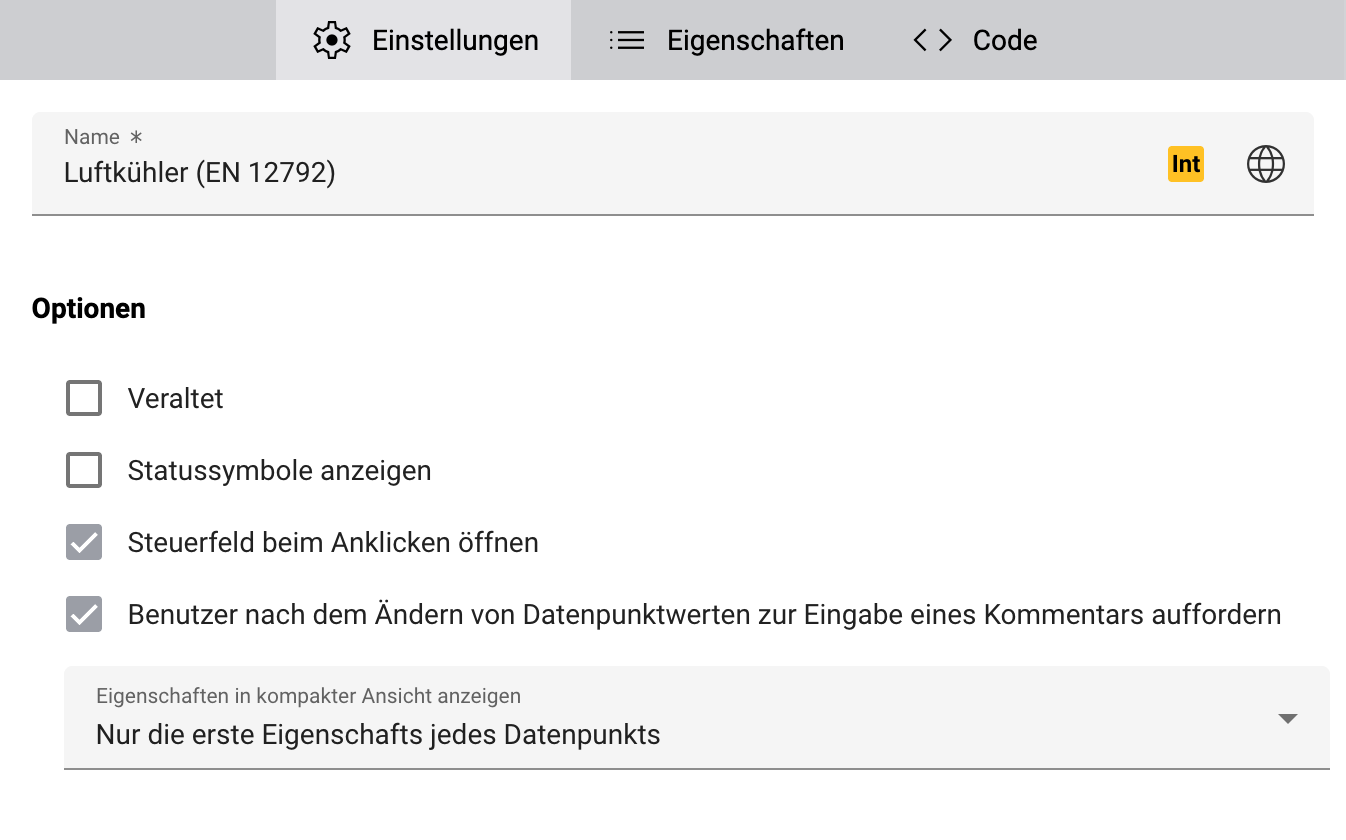Click the Benutzer nach dem Ändern label text
The height and width of the screenshot is (840, 1346).
(704, 614)
